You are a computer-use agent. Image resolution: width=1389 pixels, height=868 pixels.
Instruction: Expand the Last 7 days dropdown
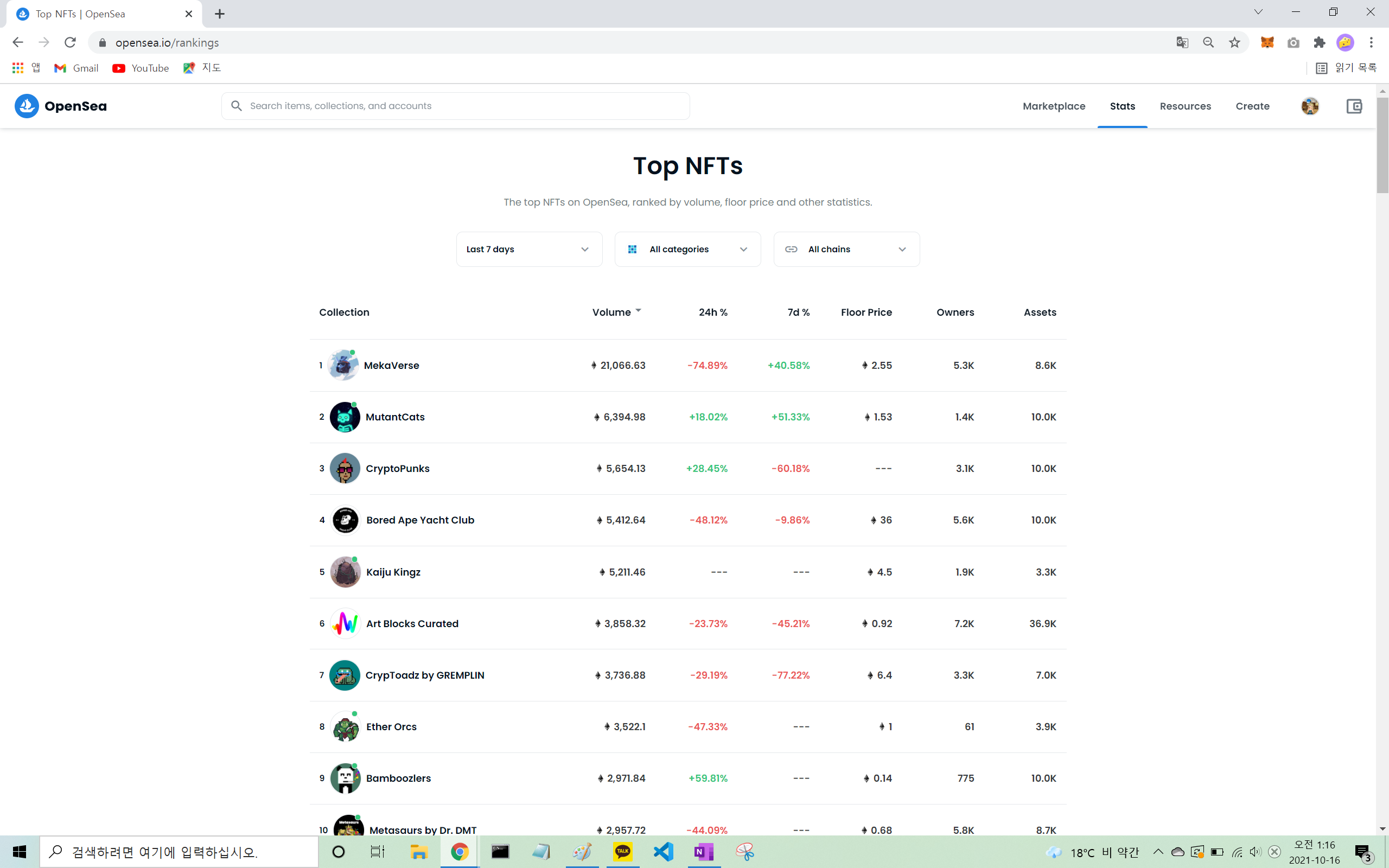pos(528,249)
